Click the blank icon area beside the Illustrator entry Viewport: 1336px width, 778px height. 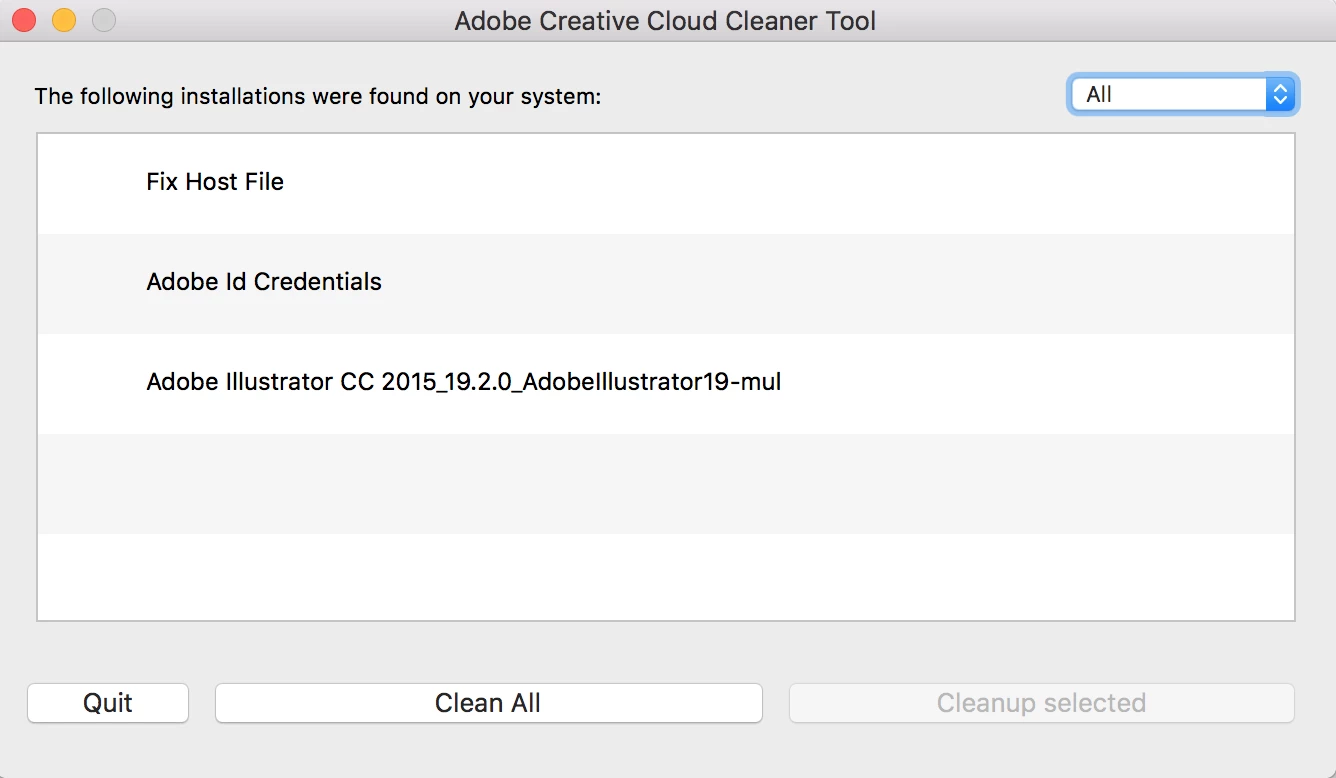pyautogui.click(x=92, y=383)
